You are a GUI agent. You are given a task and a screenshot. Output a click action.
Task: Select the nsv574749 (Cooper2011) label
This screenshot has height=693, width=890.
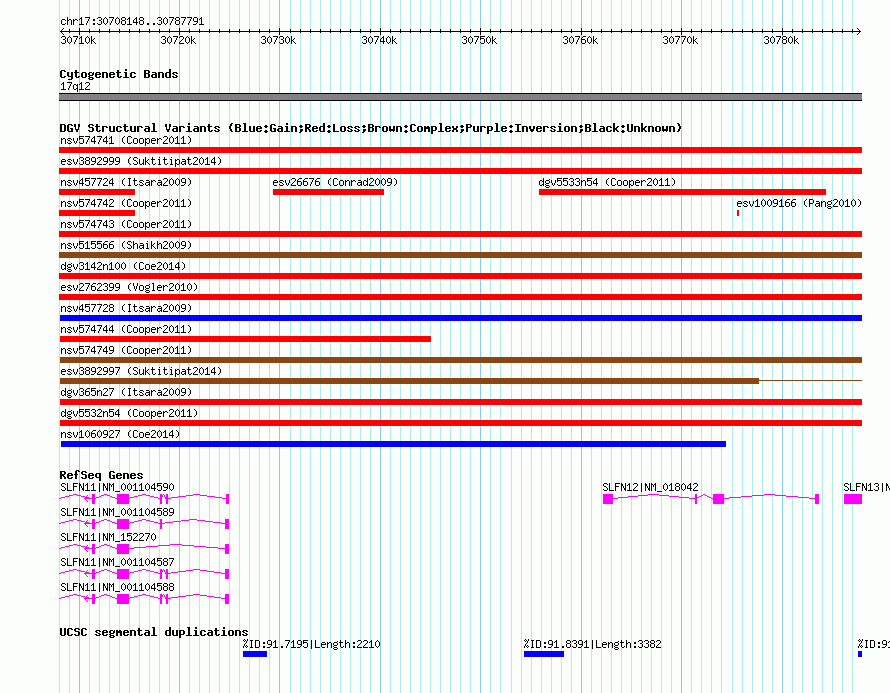coord(126,350)
